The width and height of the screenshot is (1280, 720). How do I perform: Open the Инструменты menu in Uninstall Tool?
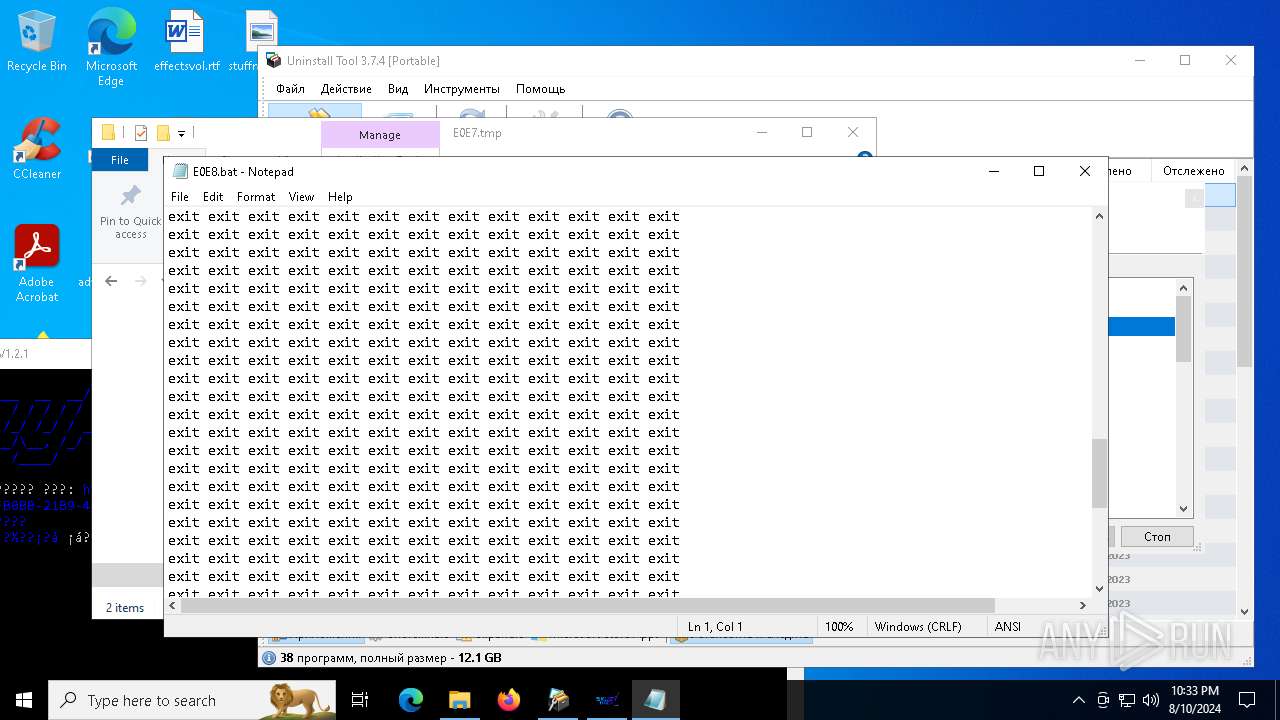tap(461, 89)
